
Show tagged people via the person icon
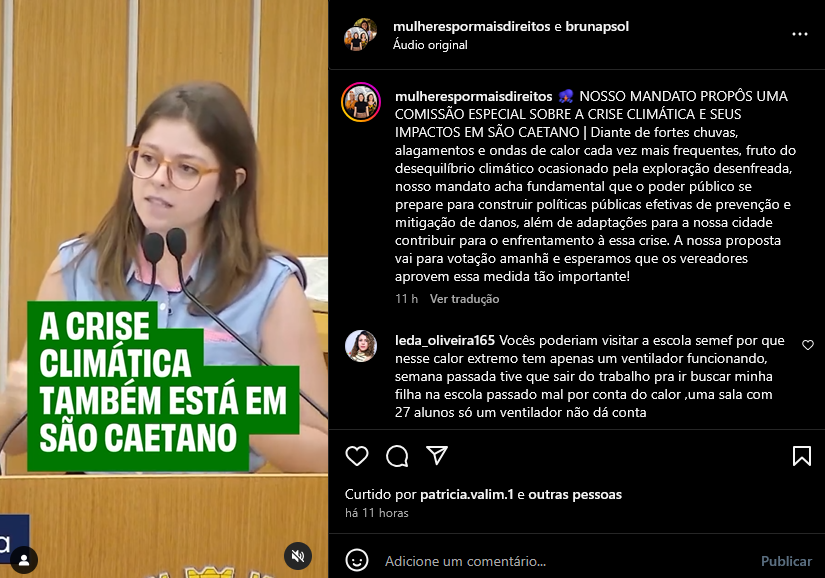[x=24, y=560]
